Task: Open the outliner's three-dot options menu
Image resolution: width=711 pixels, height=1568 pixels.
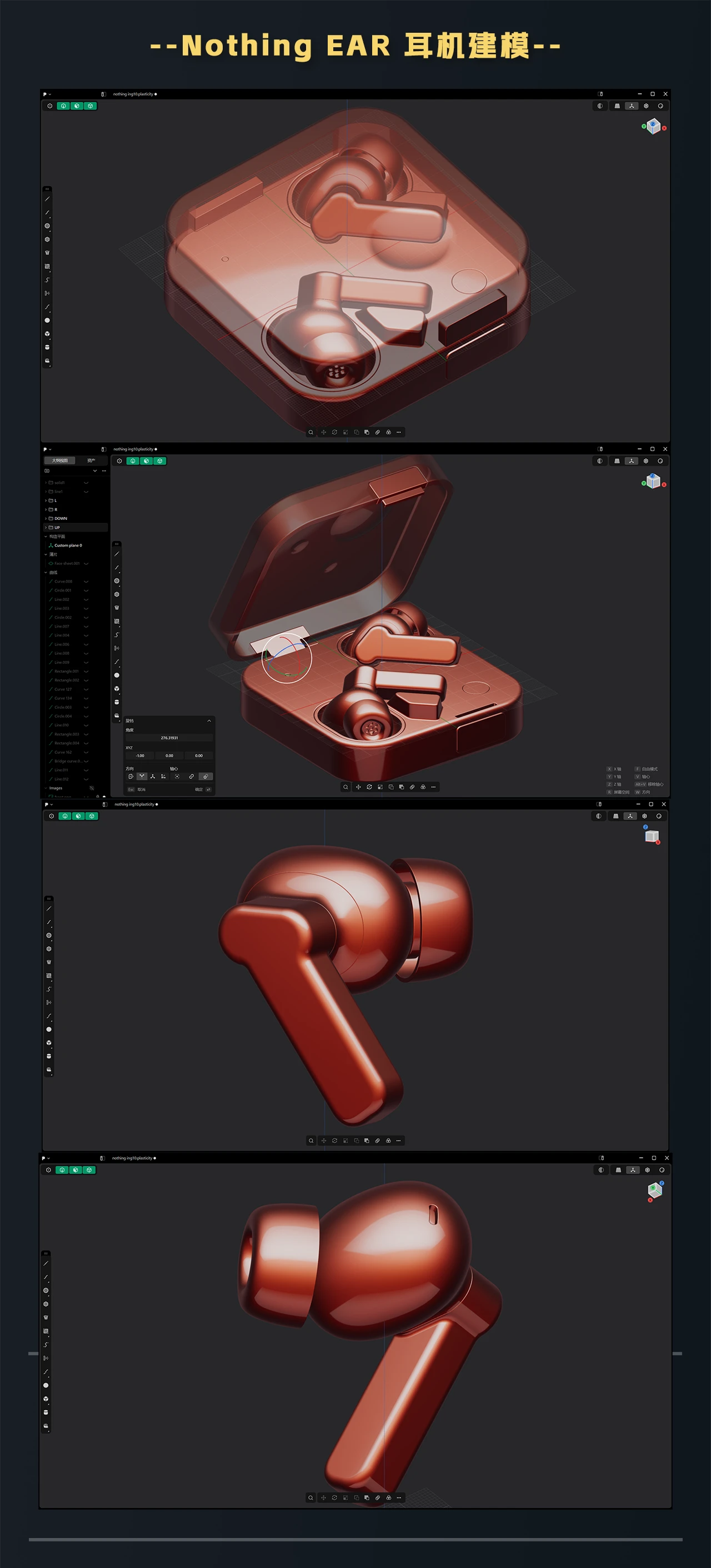Action: coord(104,470)
